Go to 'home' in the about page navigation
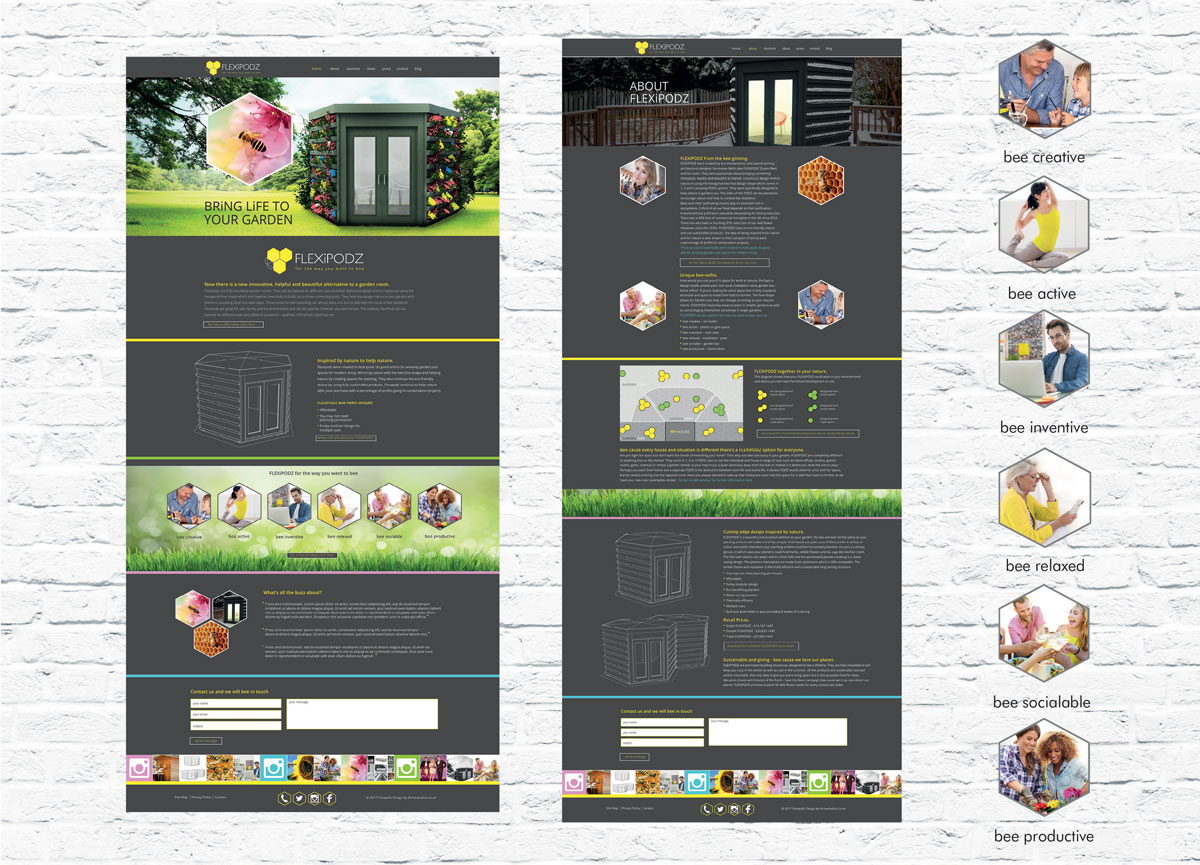This screenshot has width=1200, height=865. pyautogui.click(x=736, y=49)
